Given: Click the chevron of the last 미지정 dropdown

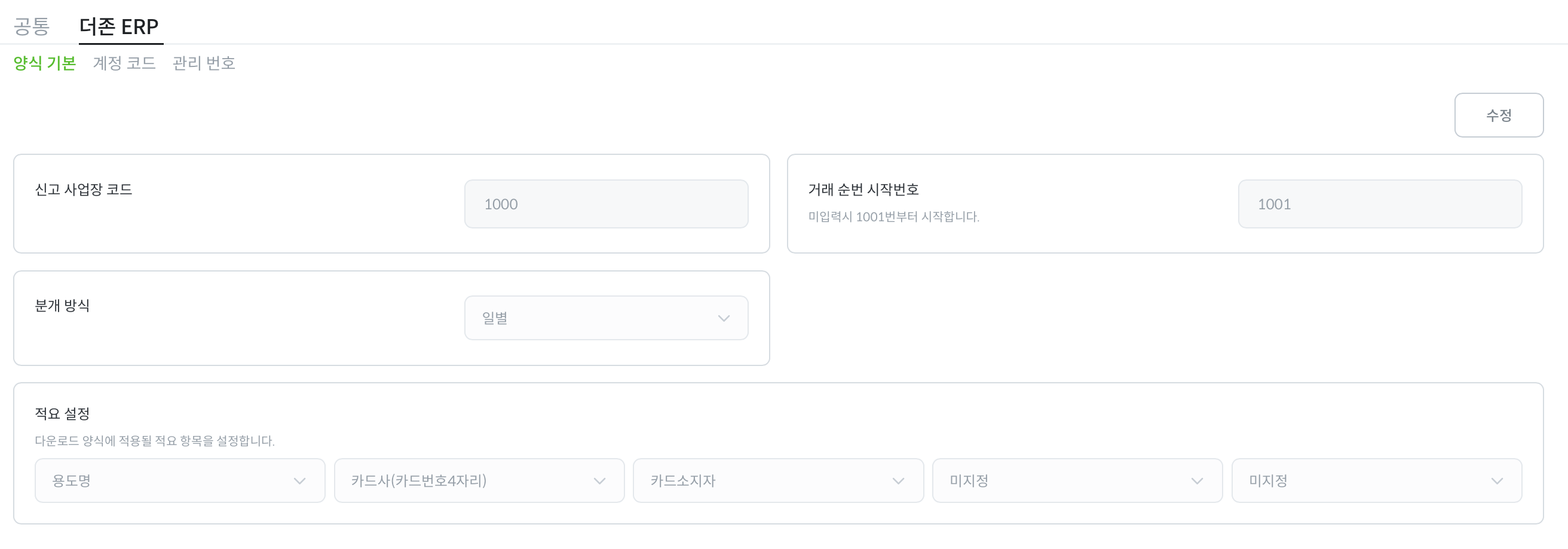Looking at the screenshot, I should point(1497,481).
